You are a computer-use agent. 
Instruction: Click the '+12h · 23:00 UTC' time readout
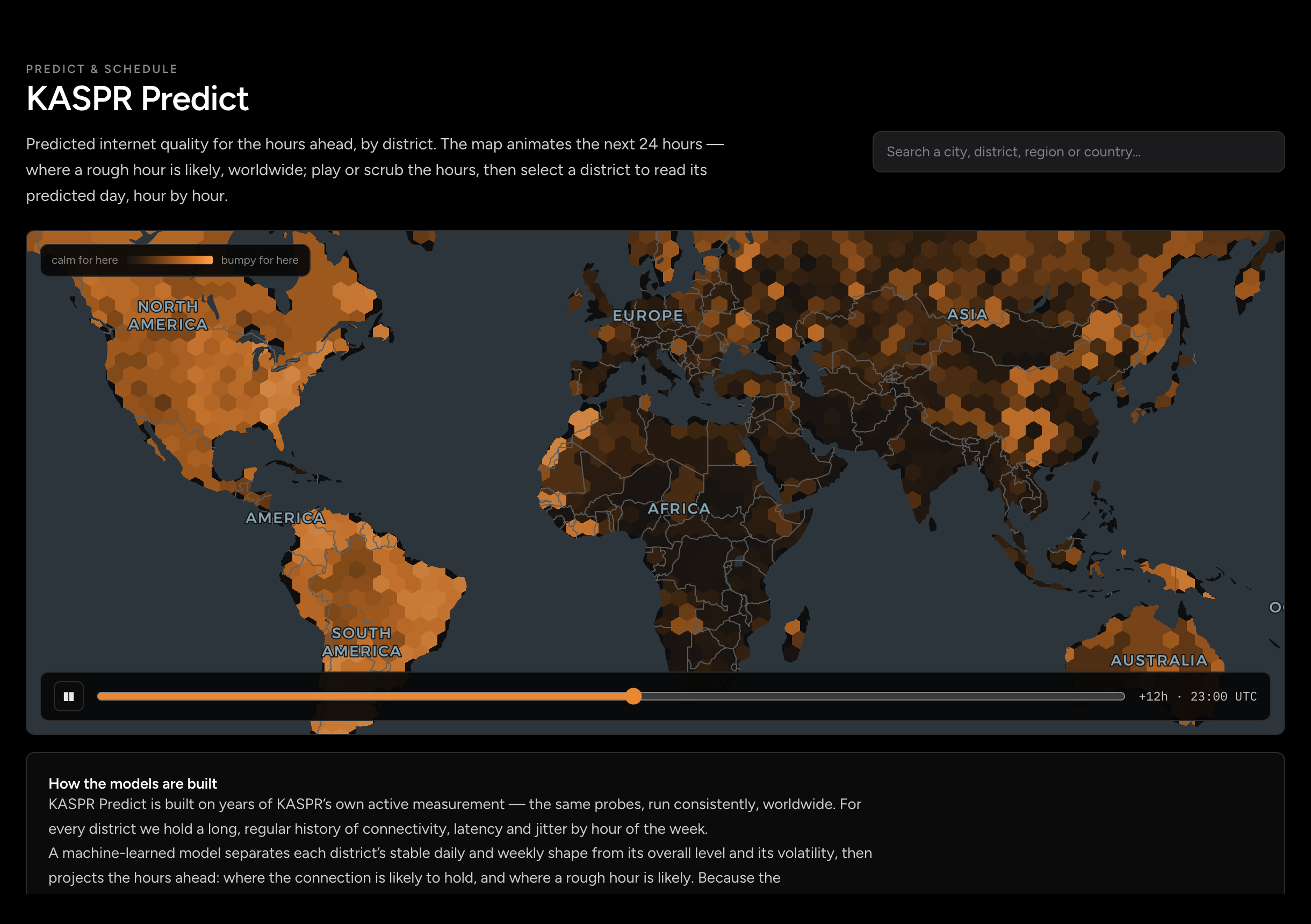[1198, 696]
